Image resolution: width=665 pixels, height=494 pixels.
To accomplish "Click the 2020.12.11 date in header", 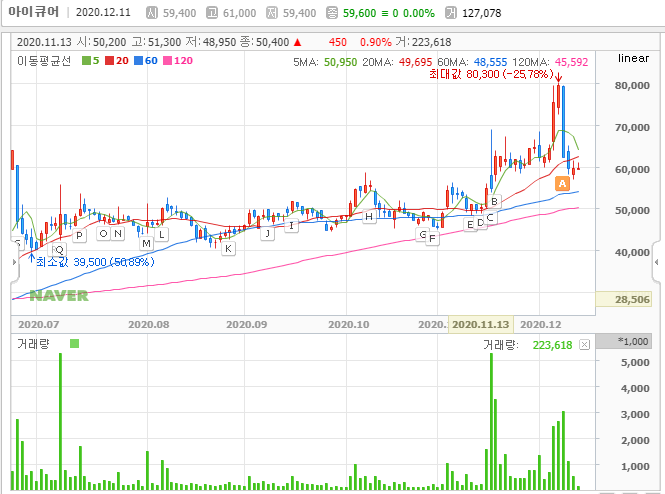I will [103, 12].
